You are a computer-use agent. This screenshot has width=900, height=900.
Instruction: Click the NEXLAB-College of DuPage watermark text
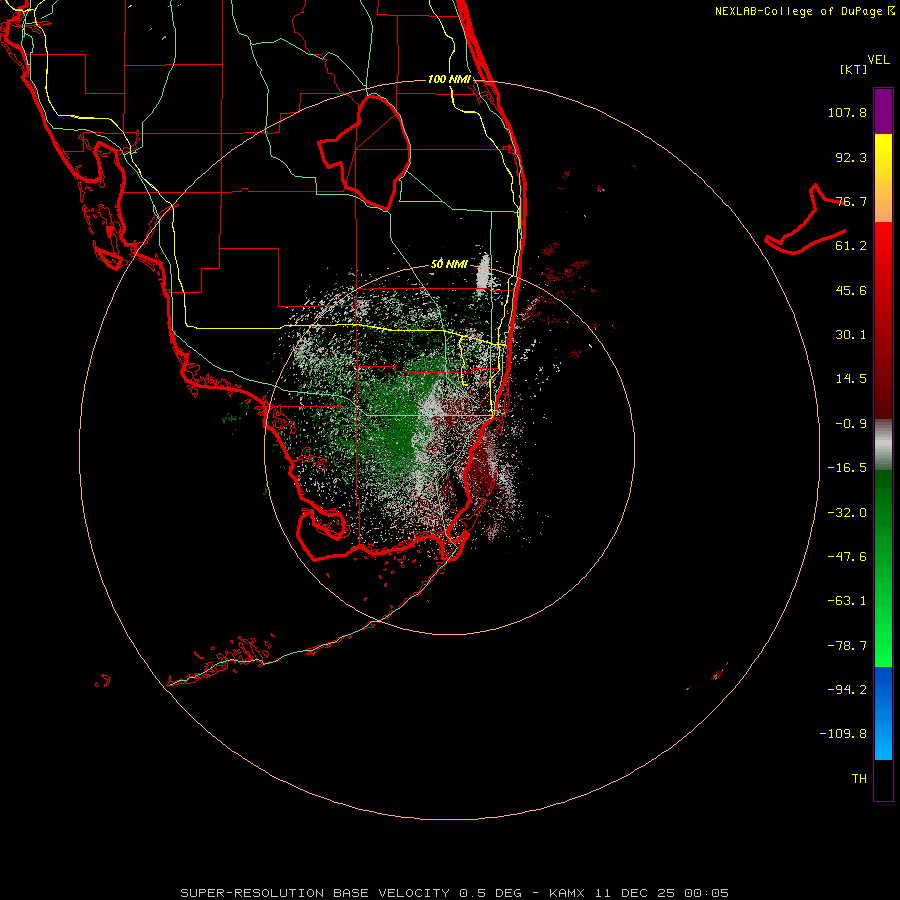coord(804,11)
